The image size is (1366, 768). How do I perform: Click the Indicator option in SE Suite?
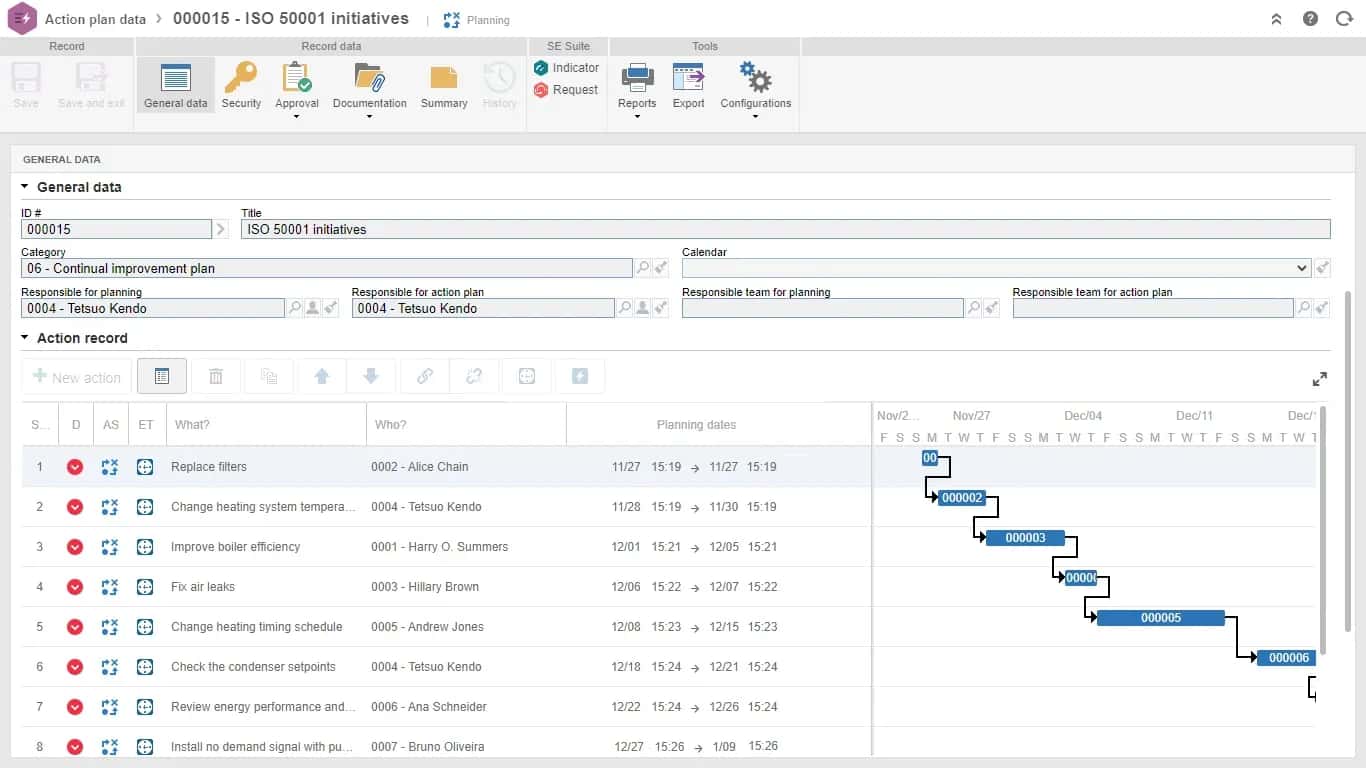tap(566, 68)
